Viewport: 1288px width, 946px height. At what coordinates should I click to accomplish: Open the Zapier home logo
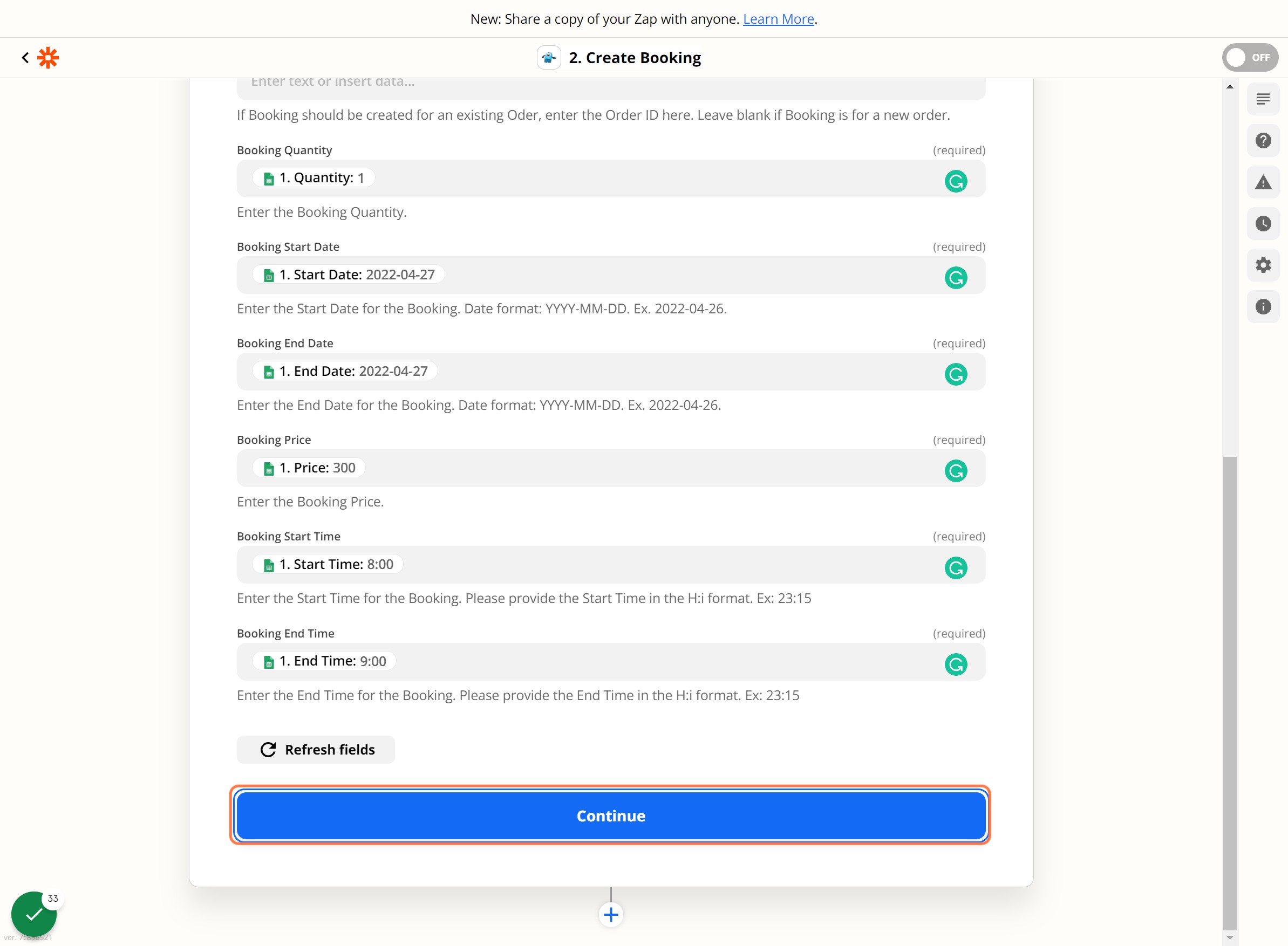tap(48, 57)
